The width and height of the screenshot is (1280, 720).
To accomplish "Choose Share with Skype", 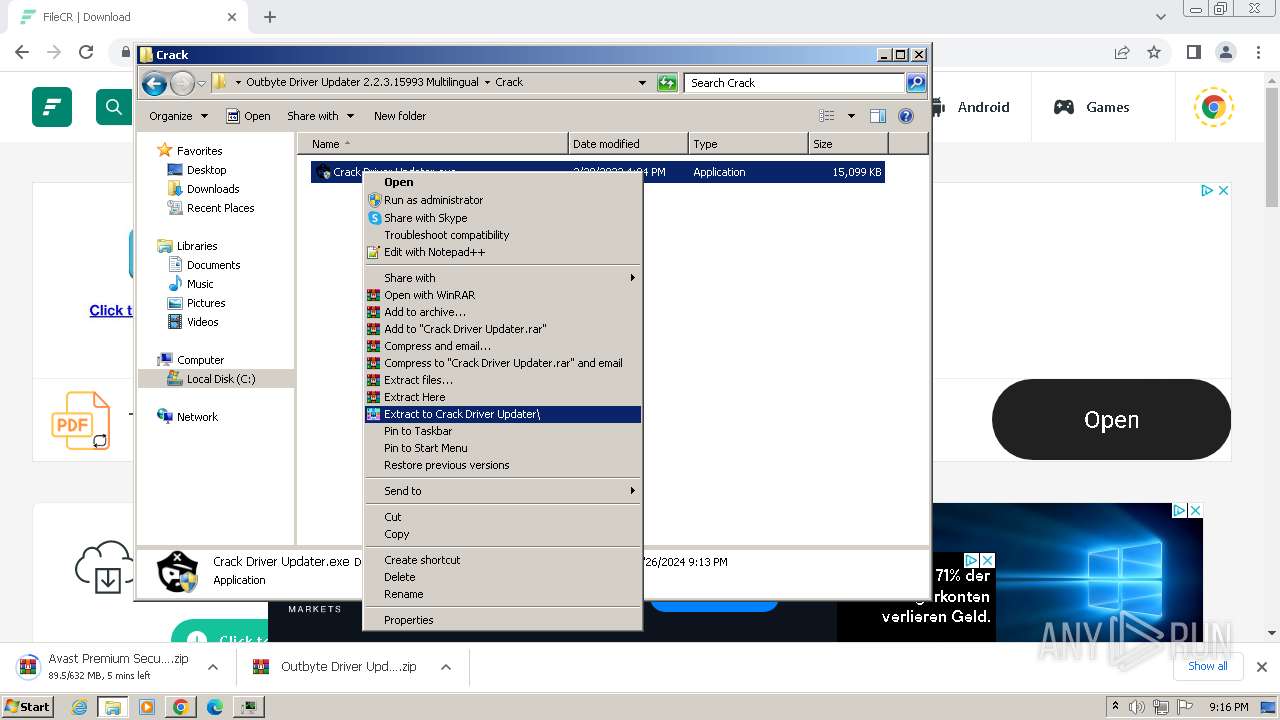I will (x=503, y=218).
